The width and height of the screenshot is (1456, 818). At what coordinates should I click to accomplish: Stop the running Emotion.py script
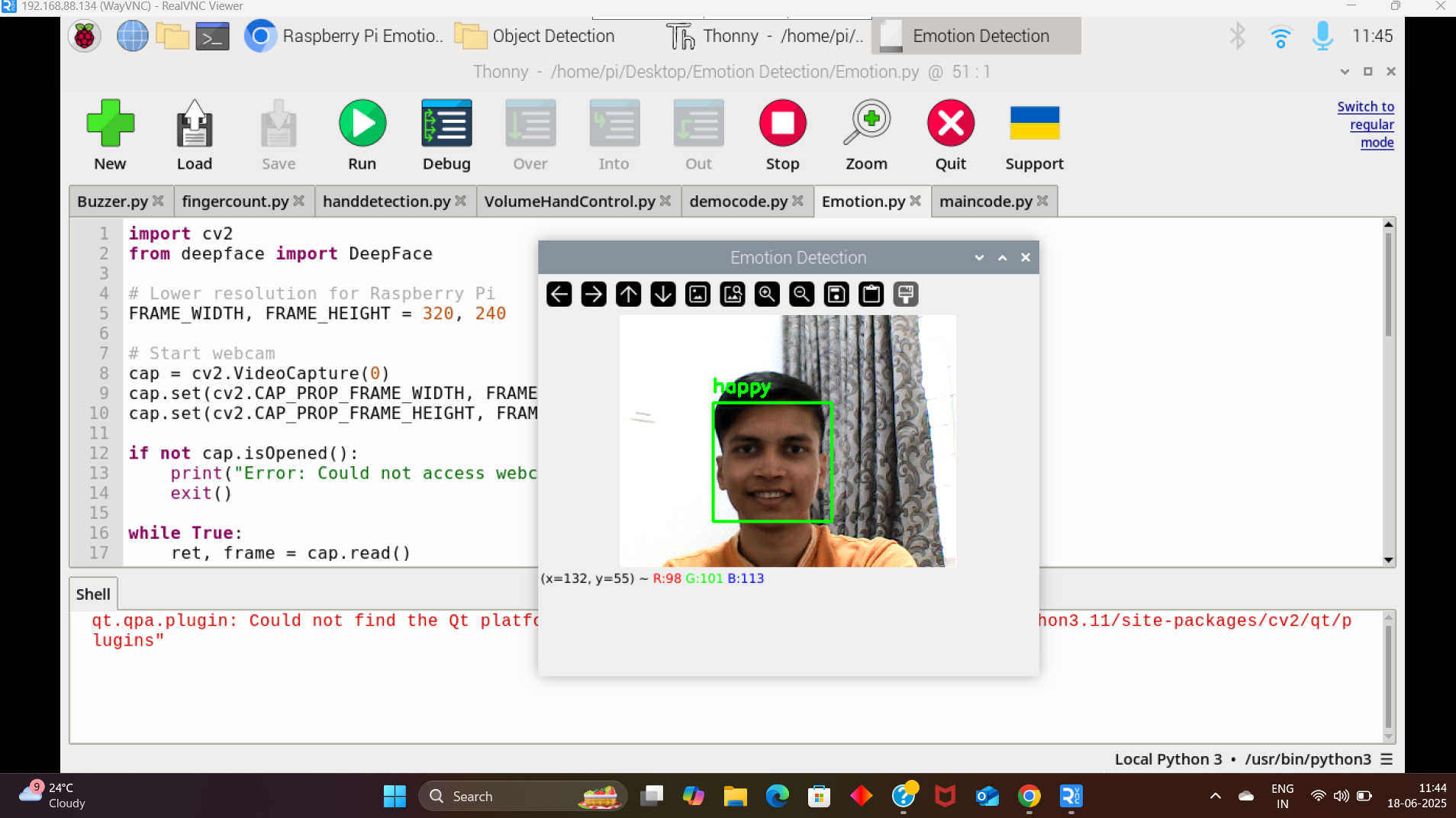click(x=783, y=122)
